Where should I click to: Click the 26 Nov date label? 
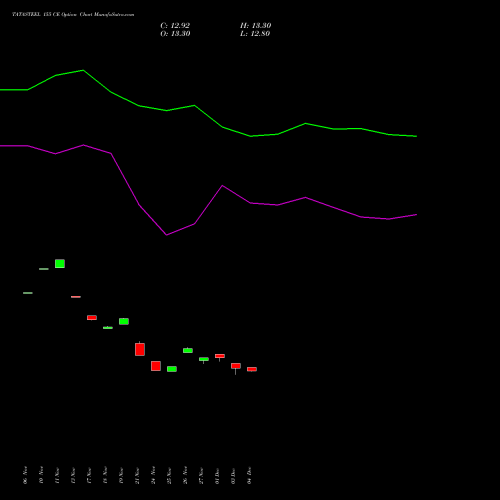pyautogui.click(x=185, y=475)
